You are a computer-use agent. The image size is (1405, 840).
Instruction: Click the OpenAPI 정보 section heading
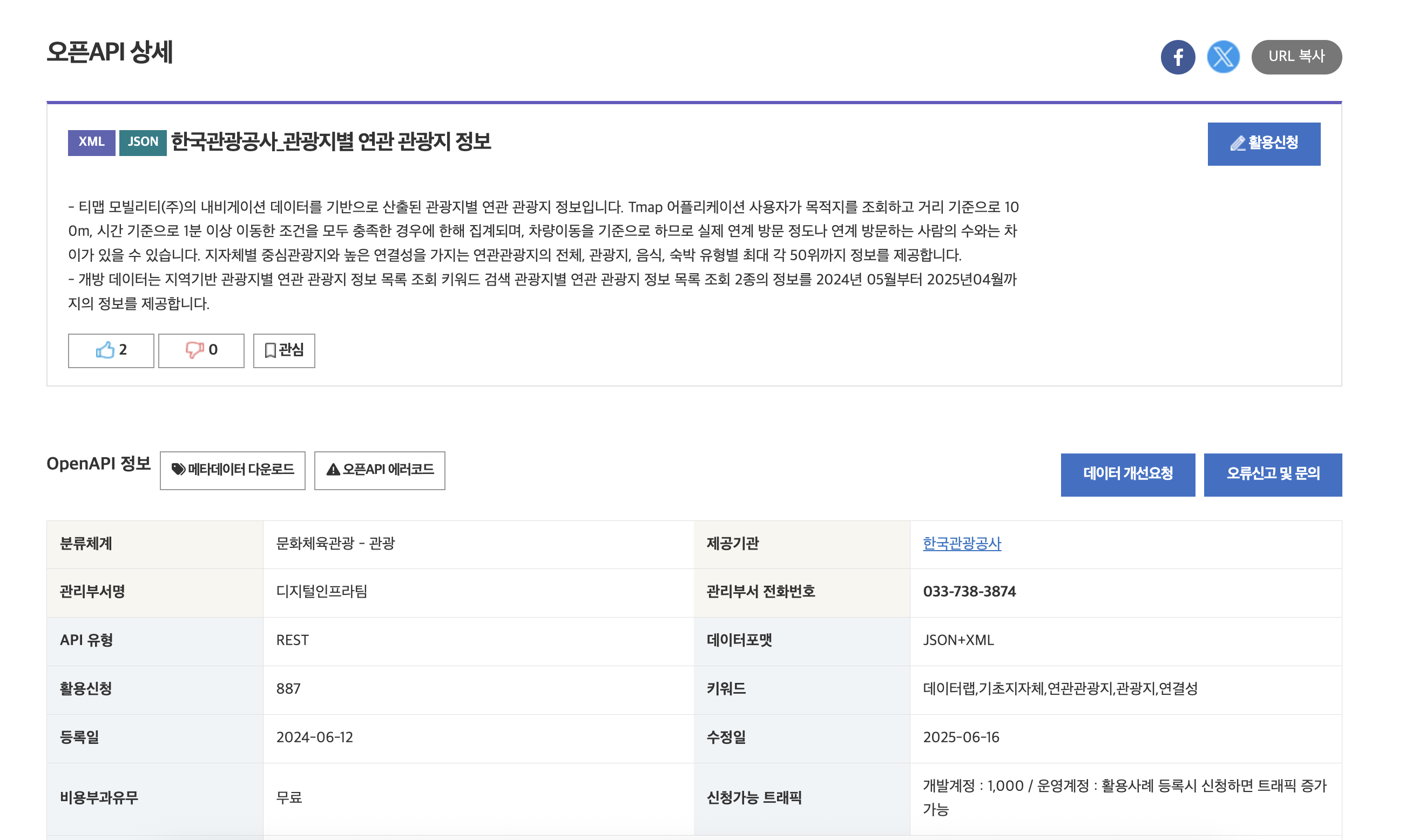[98, 464]
